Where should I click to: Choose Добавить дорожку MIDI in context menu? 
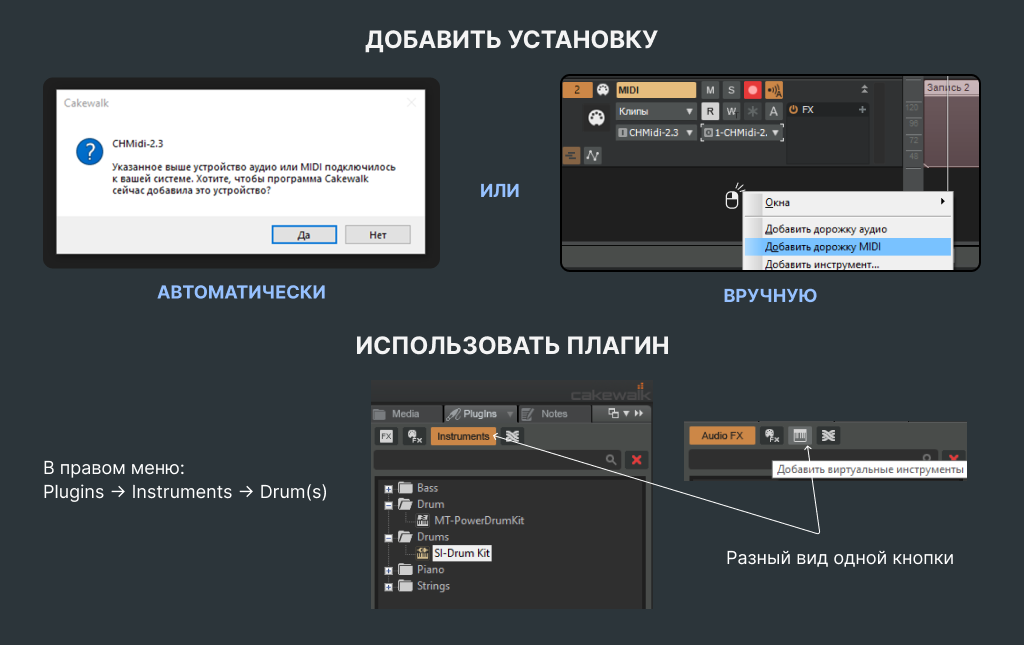[848, 247]
